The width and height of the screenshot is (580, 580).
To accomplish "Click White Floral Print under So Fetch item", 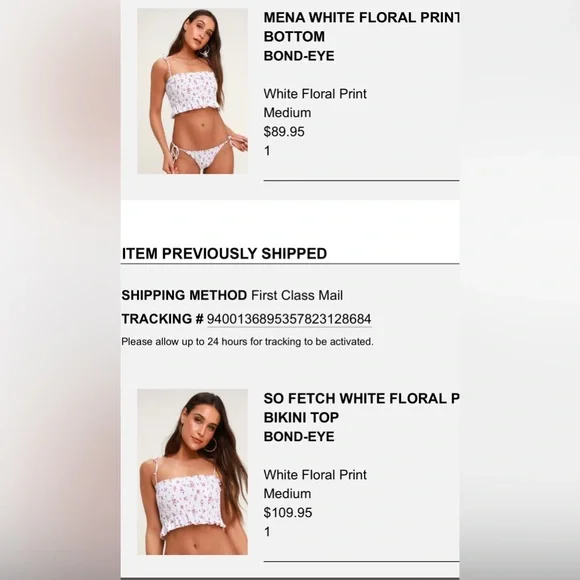I will point(315,475).
